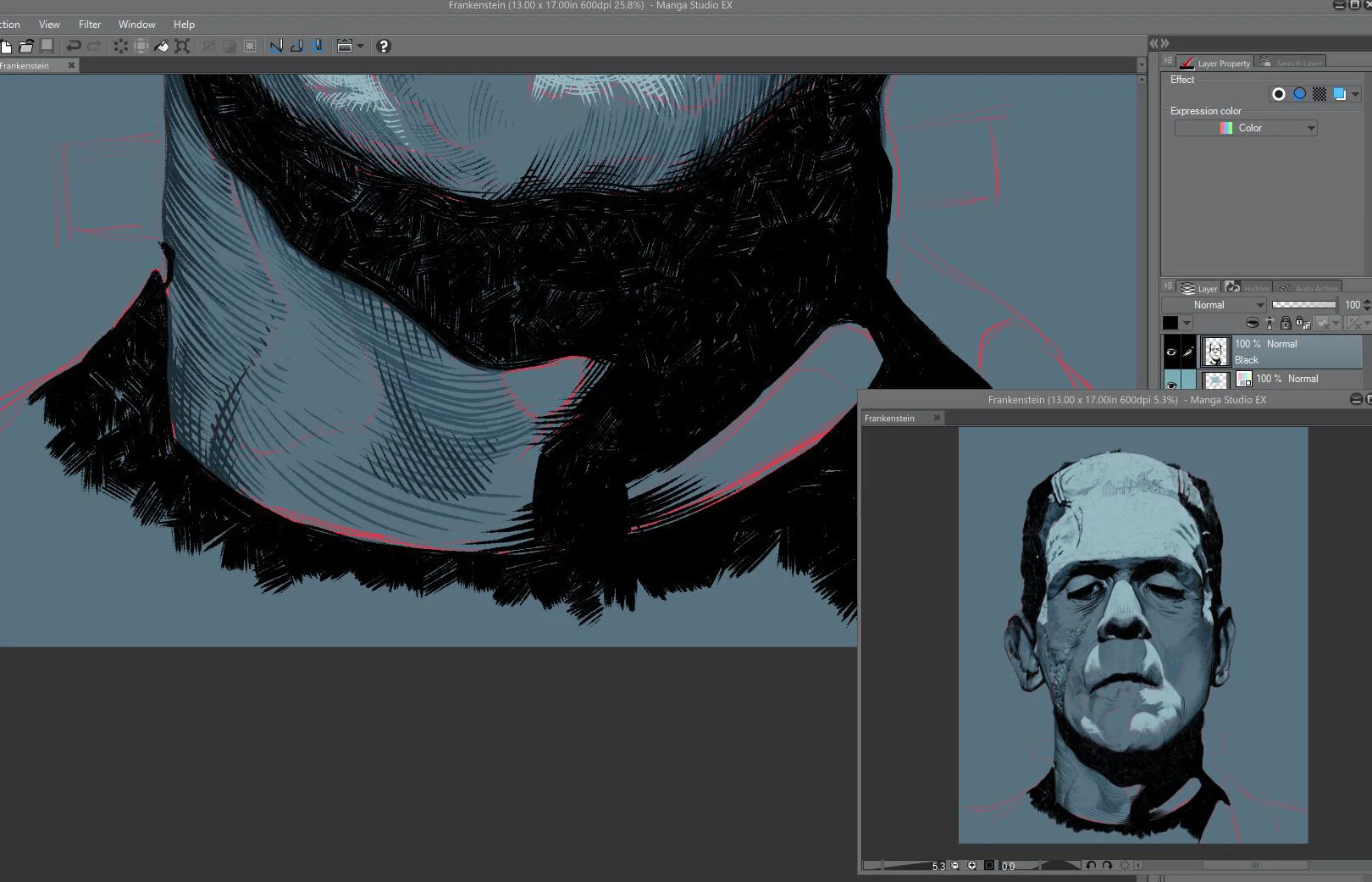Enable the Tone checkered effect icon
1372x882 pixels.
click(x=1319, y=94)
